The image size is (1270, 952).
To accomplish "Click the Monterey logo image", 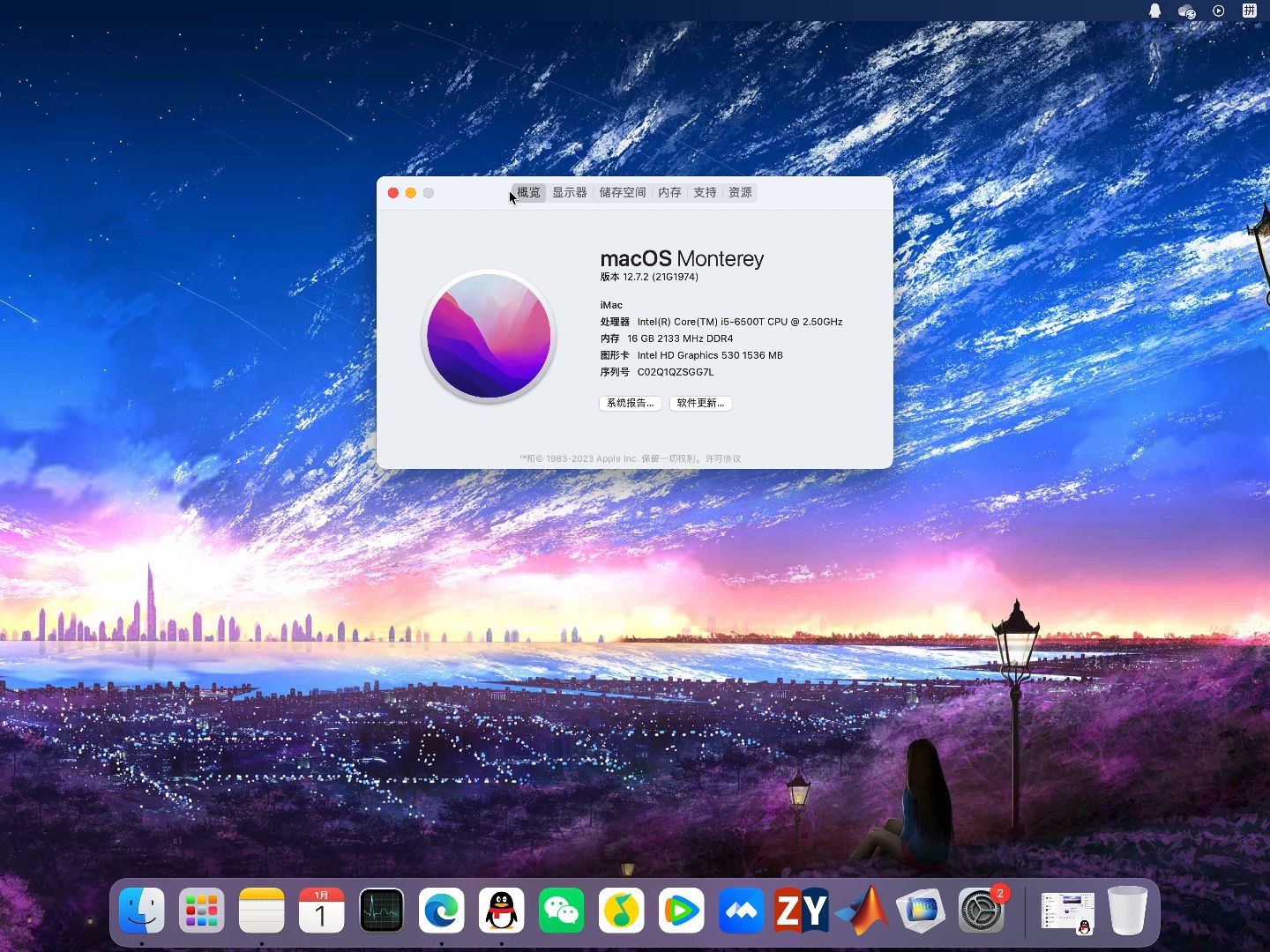I will coord(489,336).
